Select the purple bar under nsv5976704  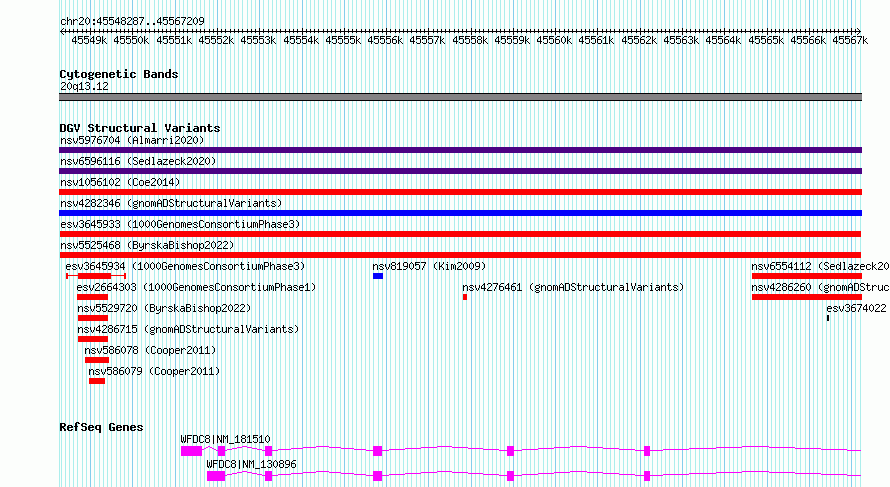[460, 150]
